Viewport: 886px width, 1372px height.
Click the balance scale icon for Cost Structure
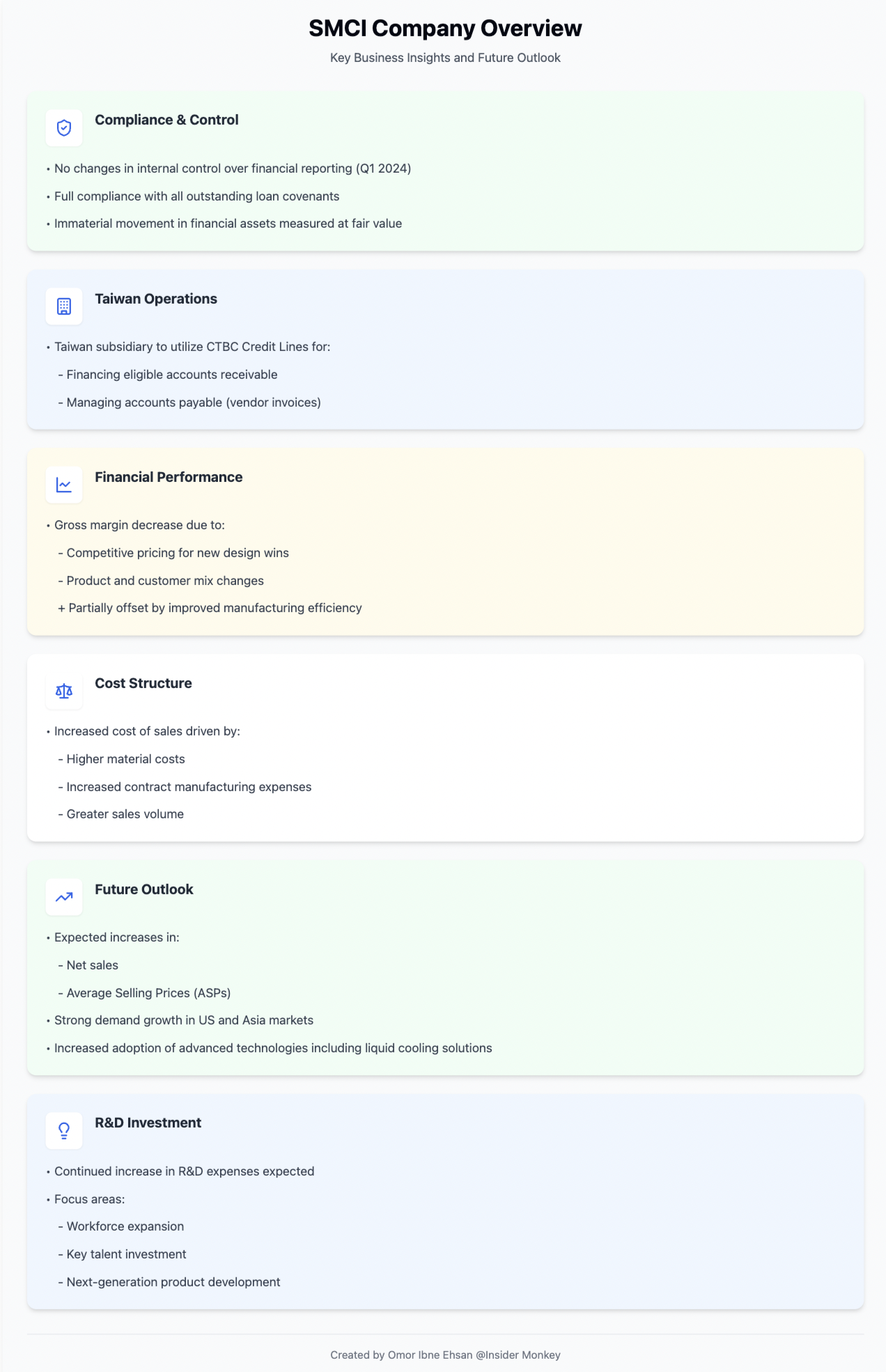tap(64, 691)
